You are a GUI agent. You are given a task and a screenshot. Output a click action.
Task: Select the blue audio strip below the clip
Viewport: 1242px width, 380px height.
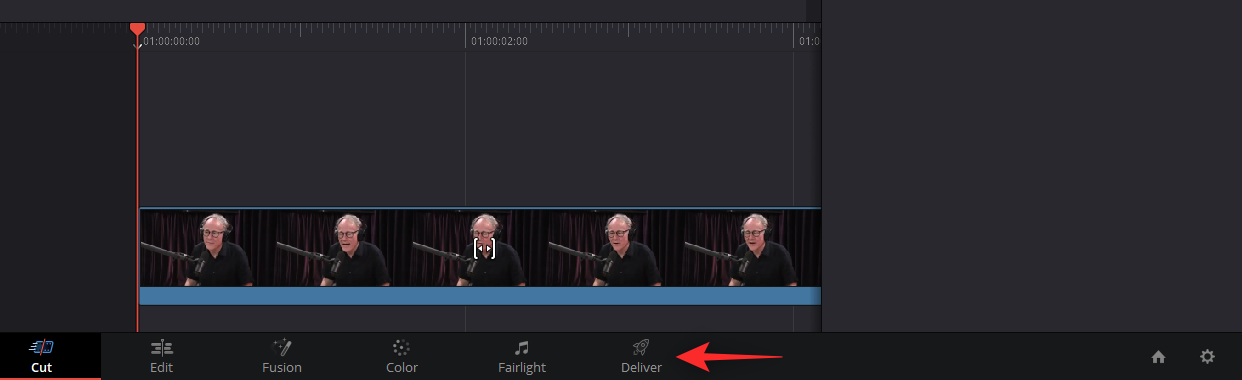pos(480,296)
